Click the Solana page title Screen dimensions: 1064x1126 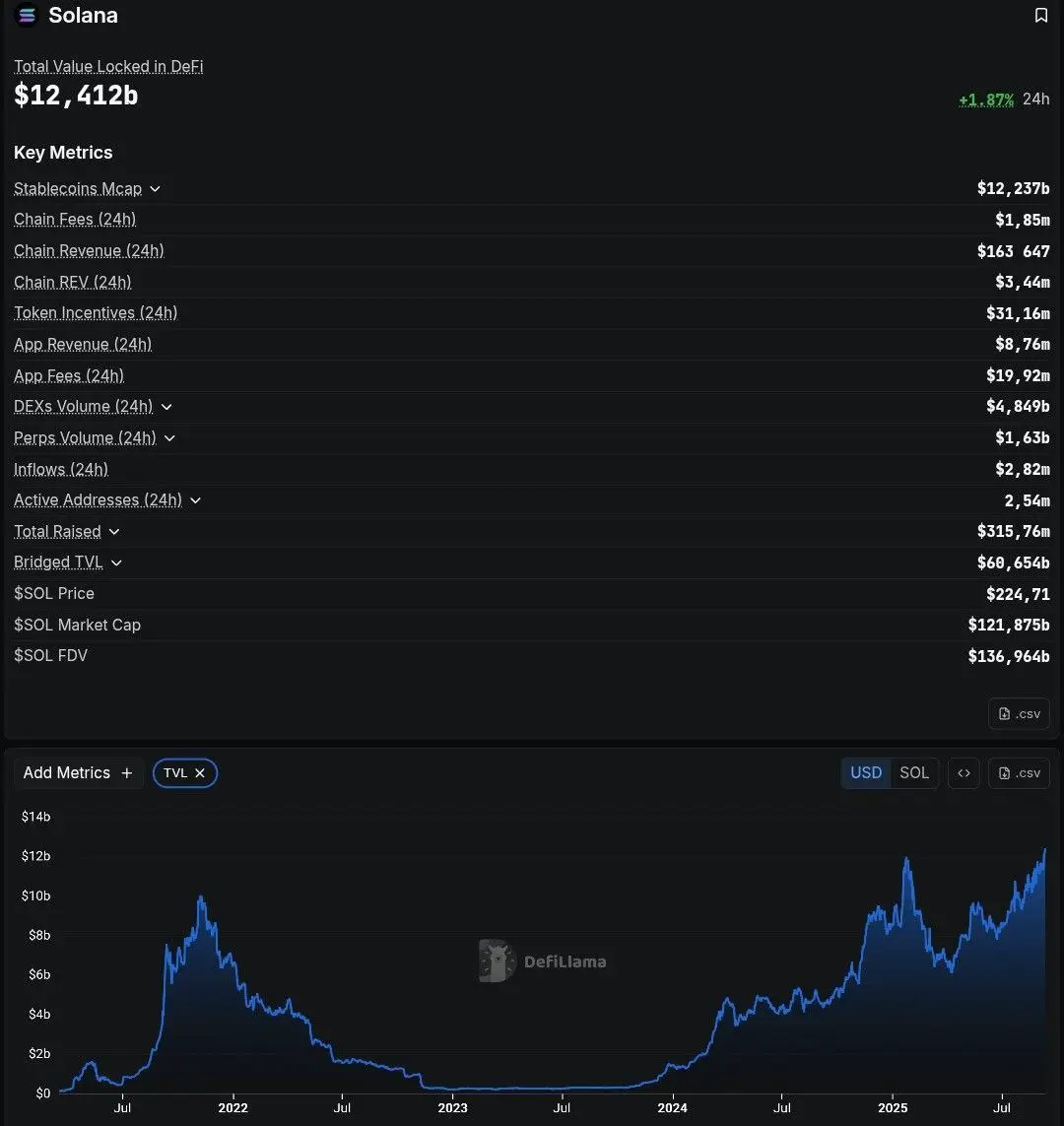(84, 15)
